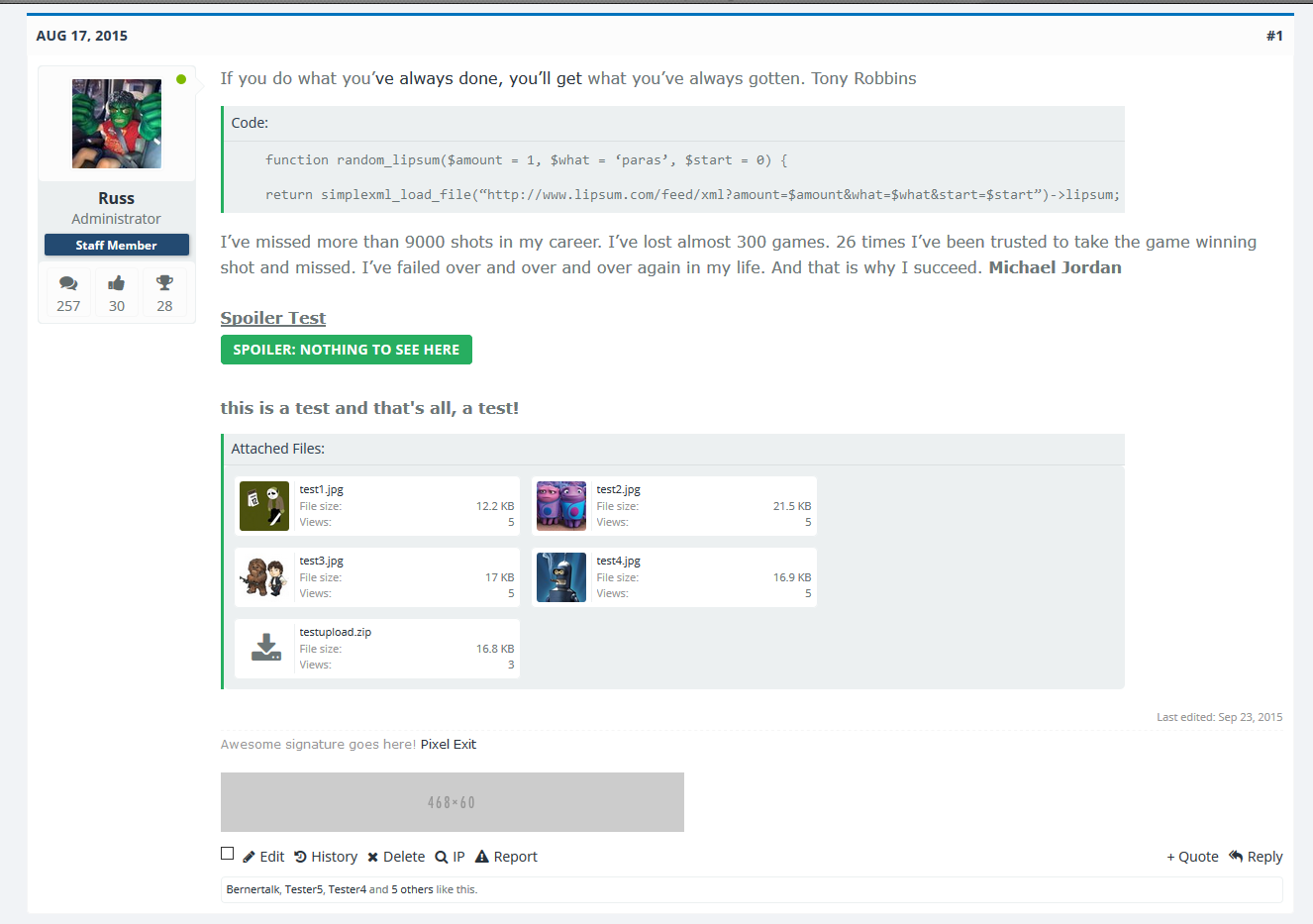Open the test2.jpg thumbnail
The width and height of the screenshot is (1313, 924).
pyautogui.click(x=561, y=506)
